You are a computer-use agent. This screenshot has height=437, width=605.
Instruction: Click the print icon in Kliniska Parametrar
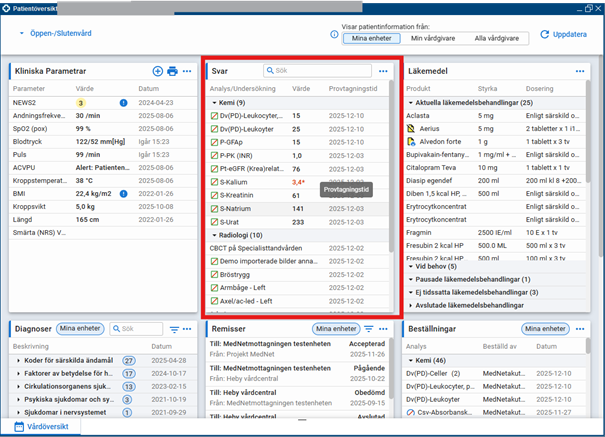(172, 71)
